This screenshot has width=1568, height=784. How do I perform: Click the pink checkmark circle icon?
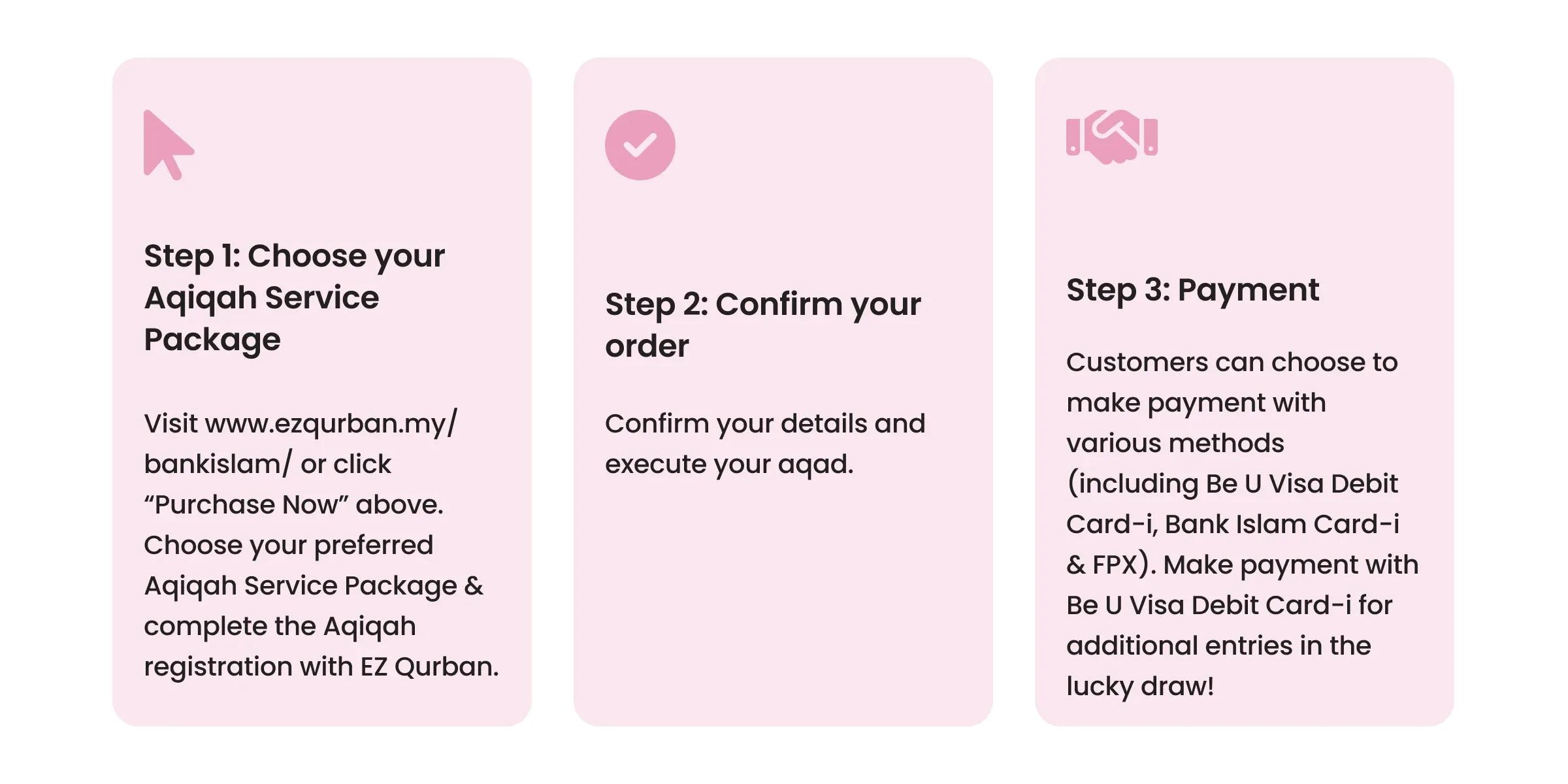point(640,145)
